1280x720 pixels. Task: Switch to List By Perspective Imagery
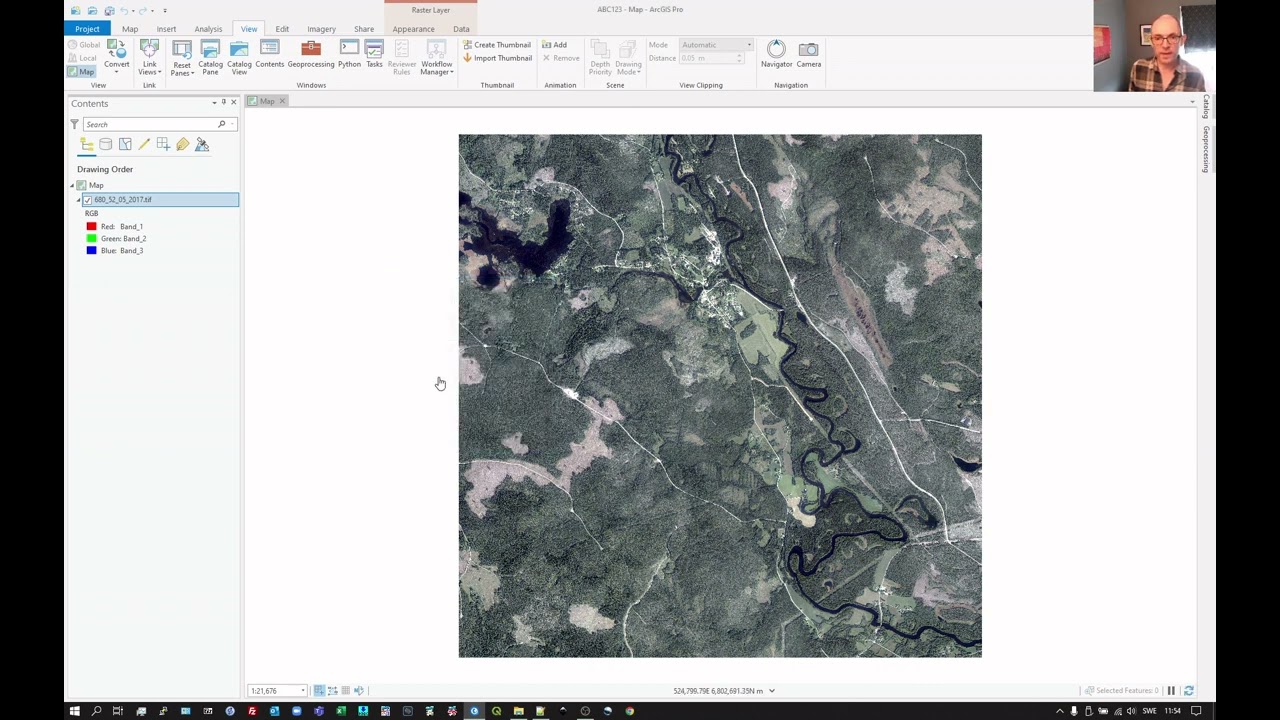[202, 145]
